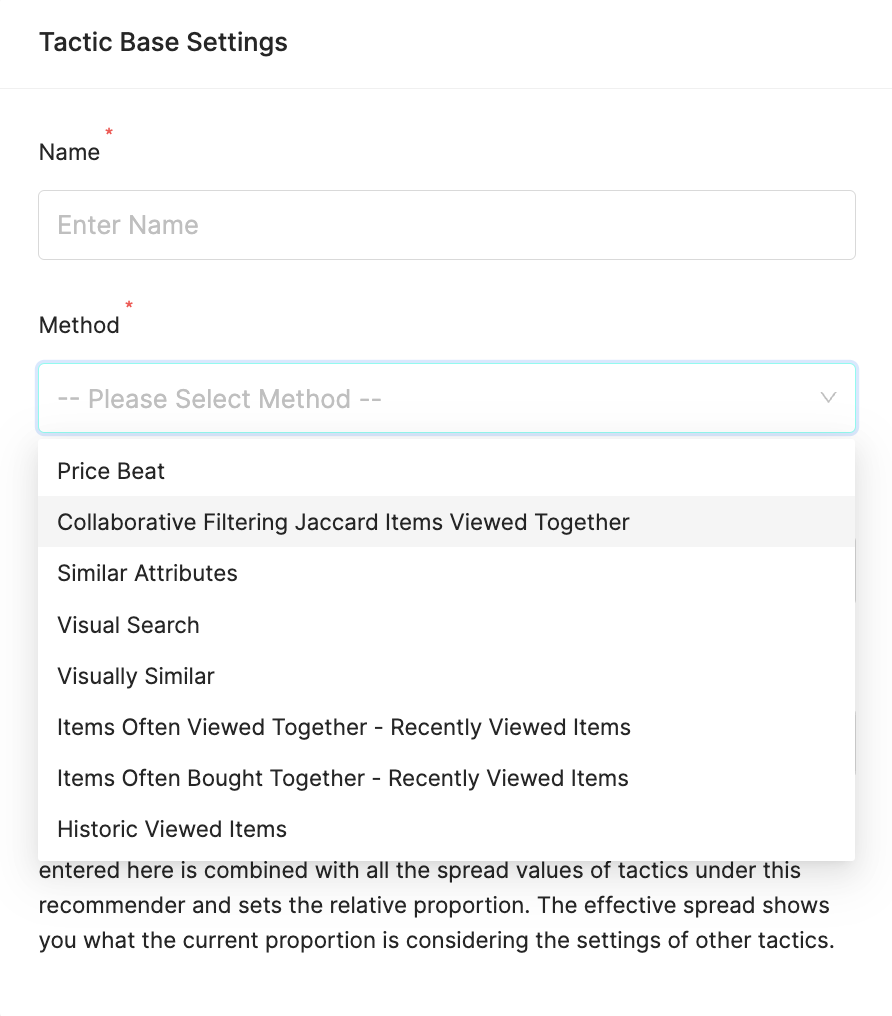Viewport: 892px width, 1016px height.
Task: Pick Historic Viewed Items option
Action: (172, 829)
